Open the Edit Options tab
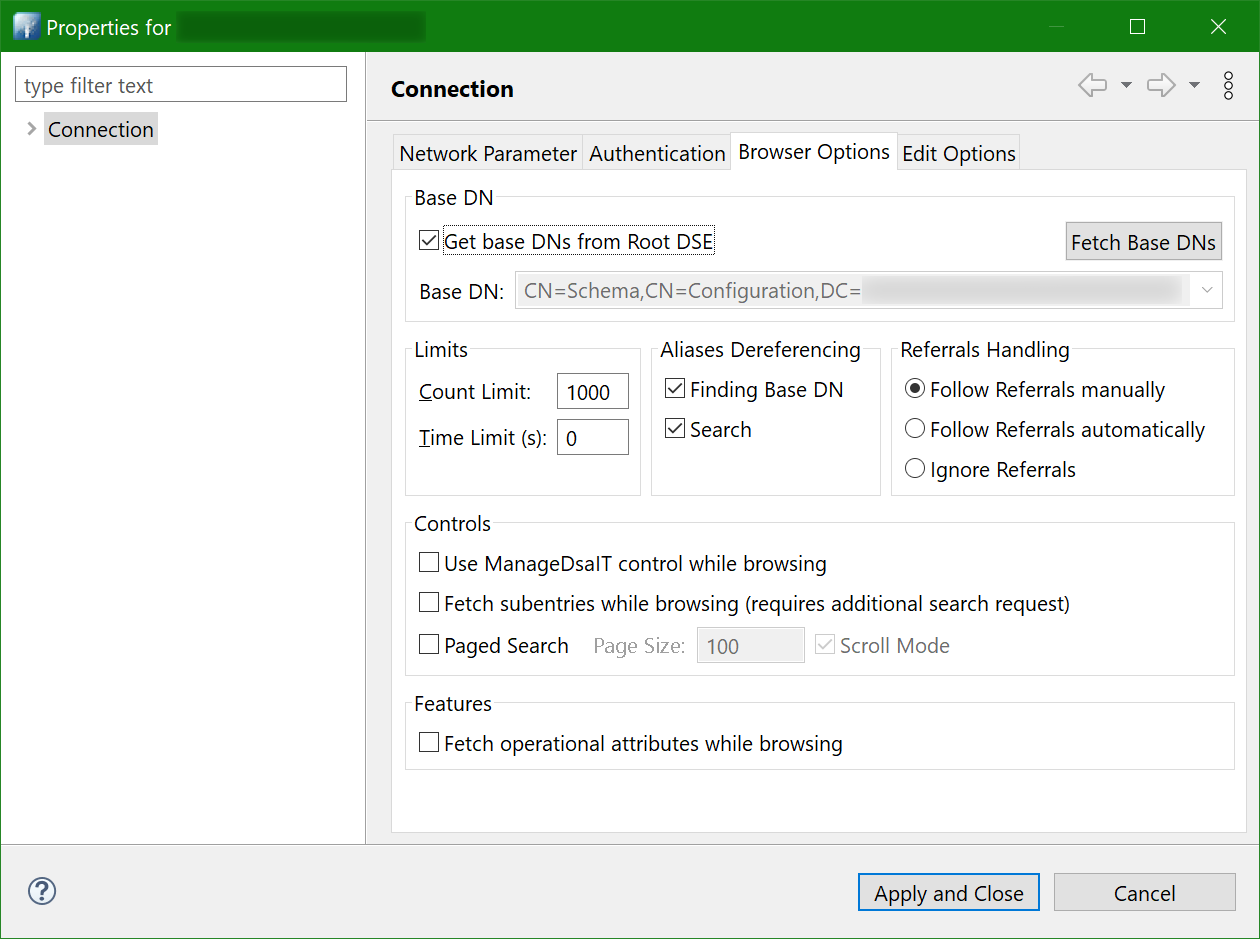 coord(959,153)
